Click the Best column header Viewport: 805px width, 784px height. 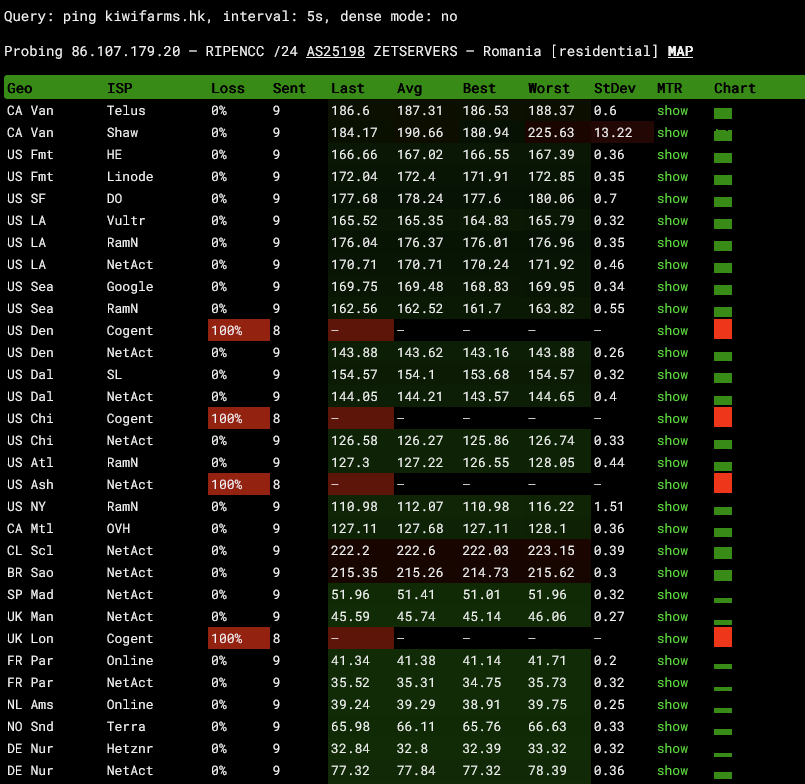pyautogui.click(x=479, y=88)
